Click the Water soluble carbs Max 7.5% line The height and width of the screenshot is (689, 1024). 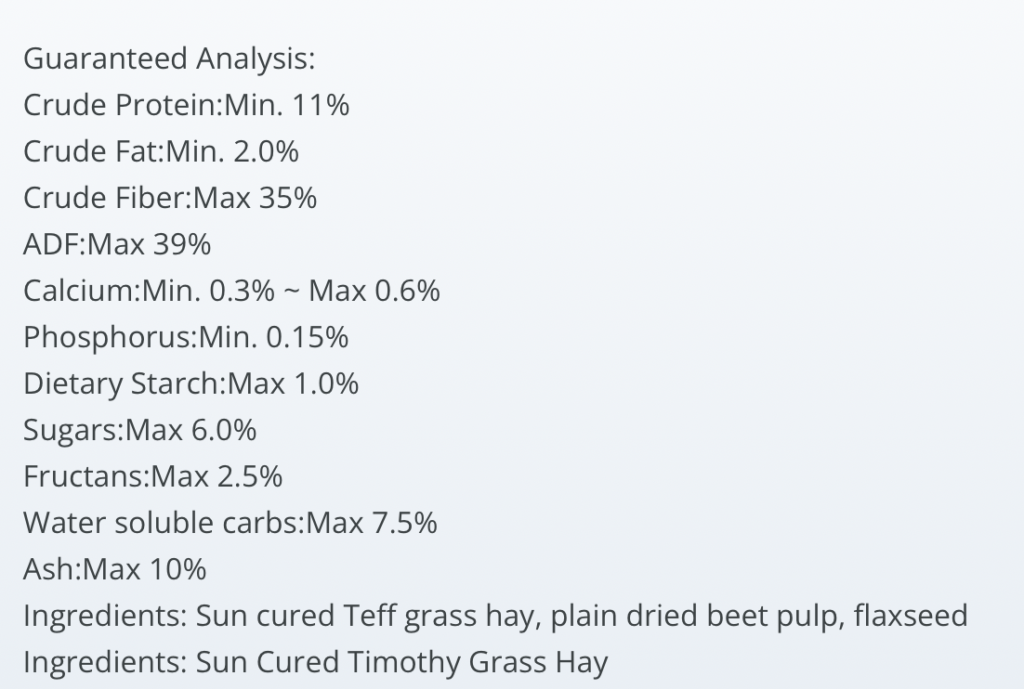coord(230,523)
